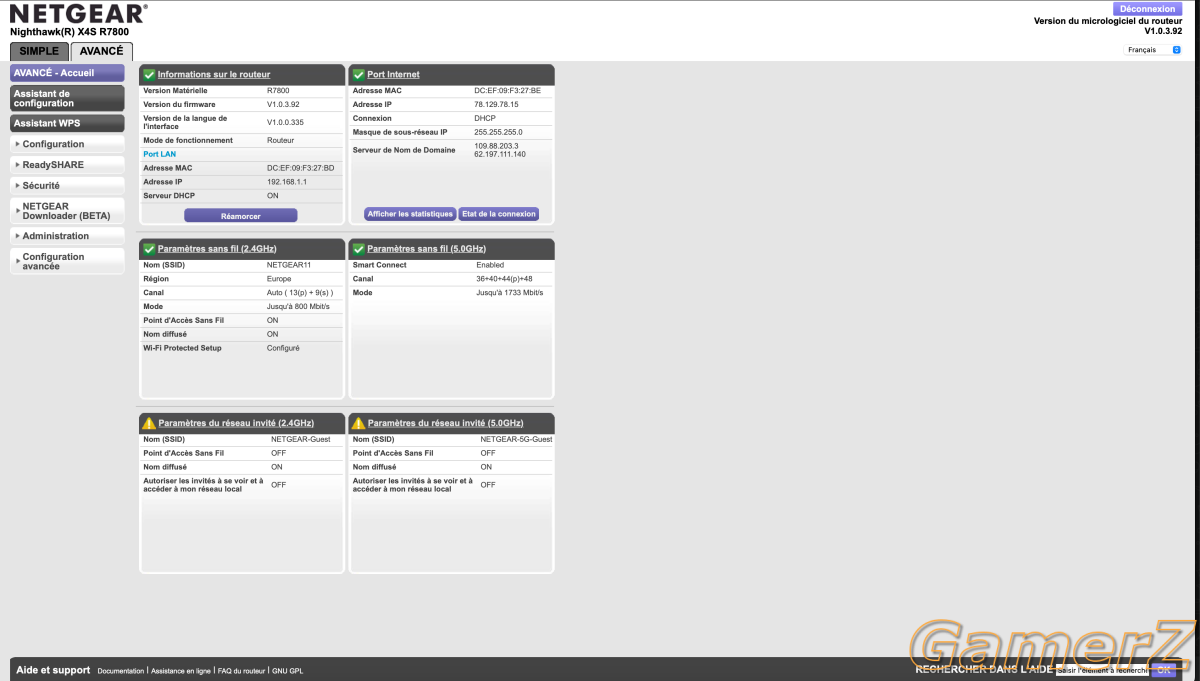The image size is (1200, 681).
Task: Click channel value 36+40+44(p)+48
Action: (x=505, y=279)
